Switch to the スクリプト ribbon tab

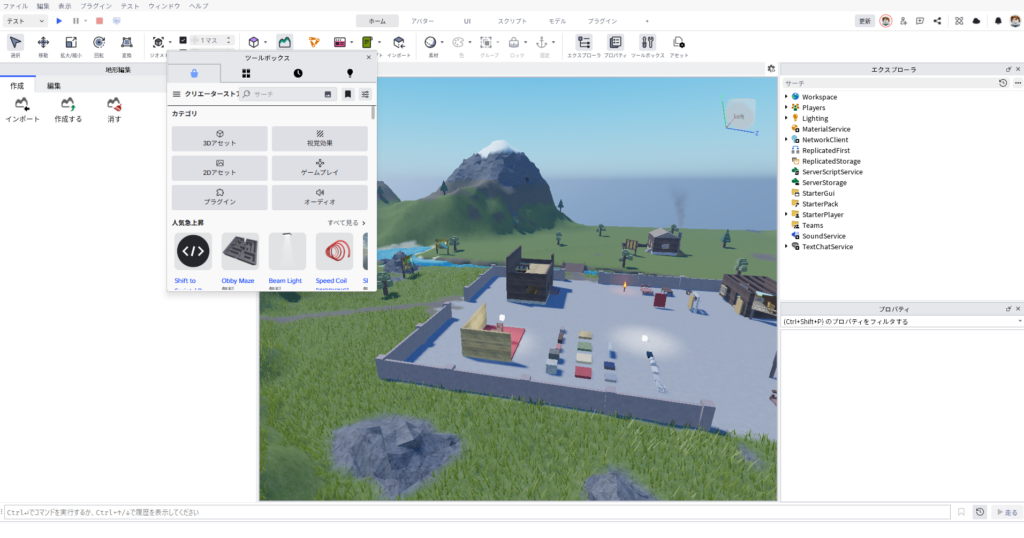click(512, 21)
